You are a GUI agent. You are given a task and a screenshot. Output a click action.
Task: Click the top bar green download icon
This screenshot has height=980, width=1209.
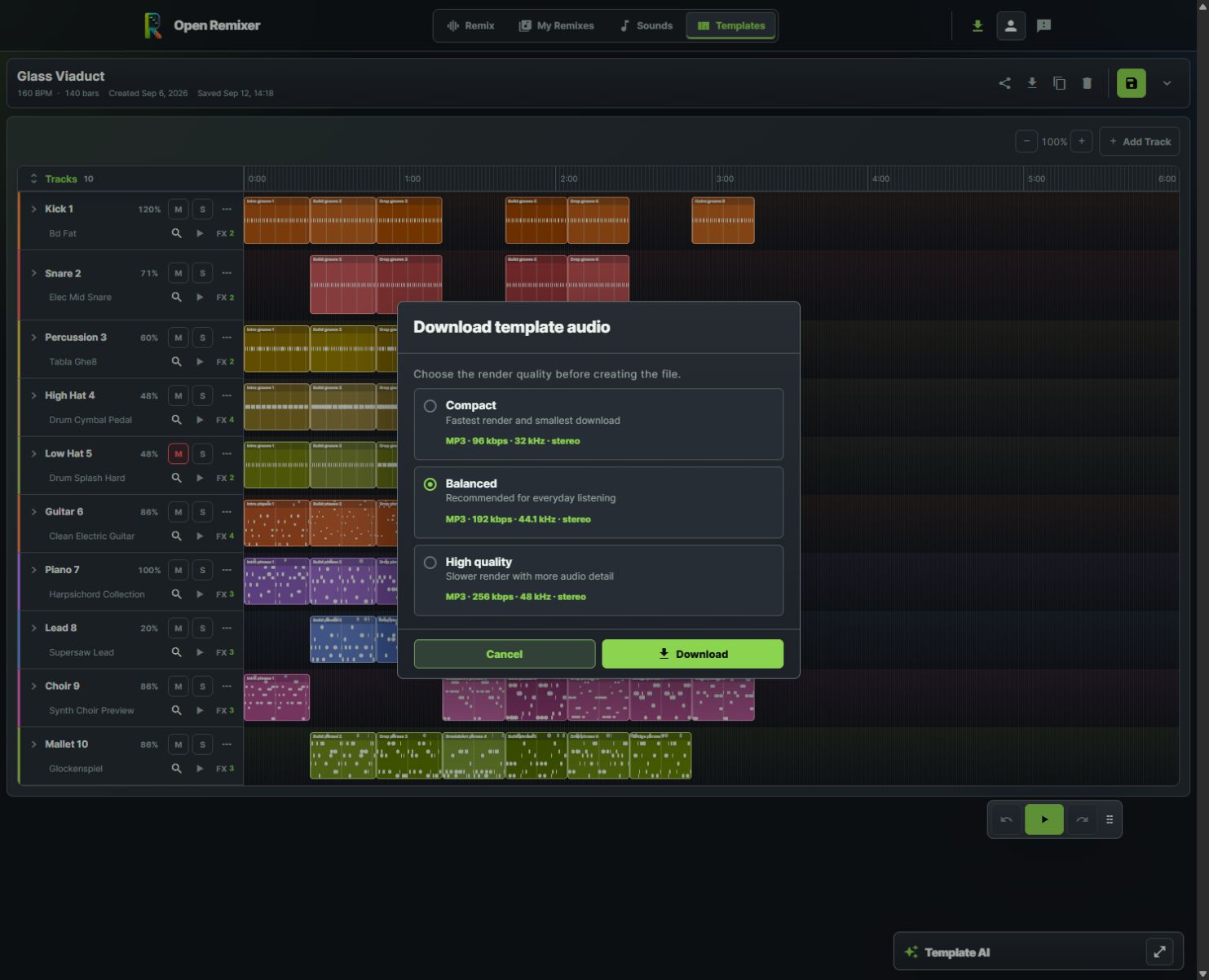[x=977, y=25]
